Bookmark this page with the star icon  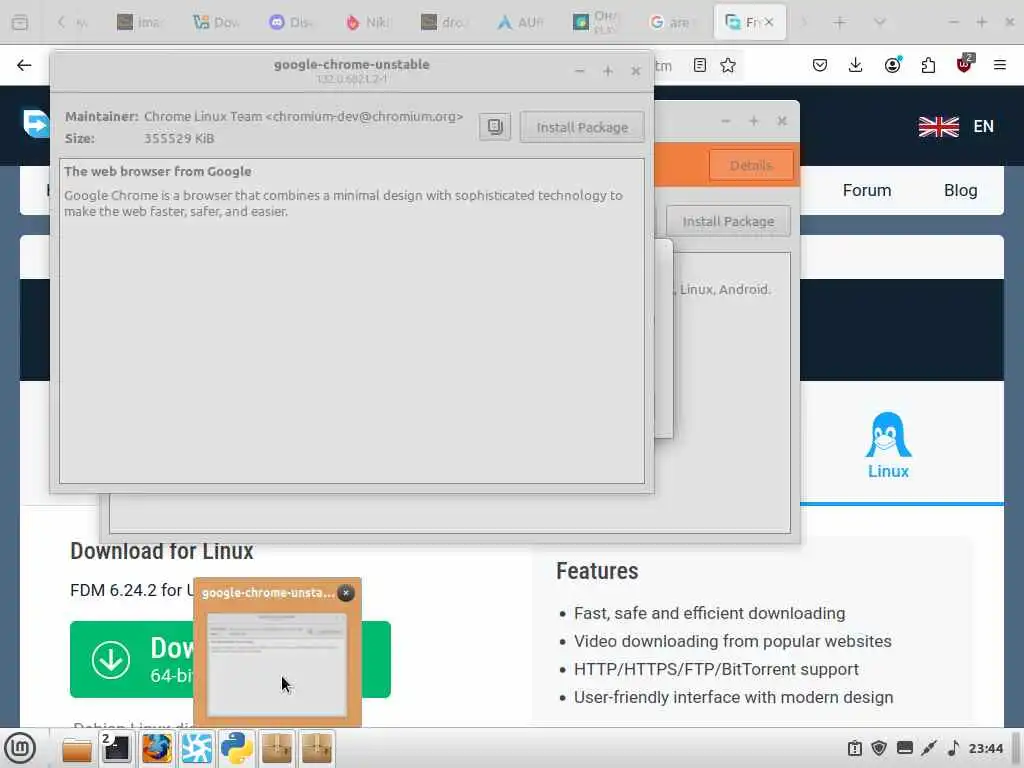(x=728, y=65)
